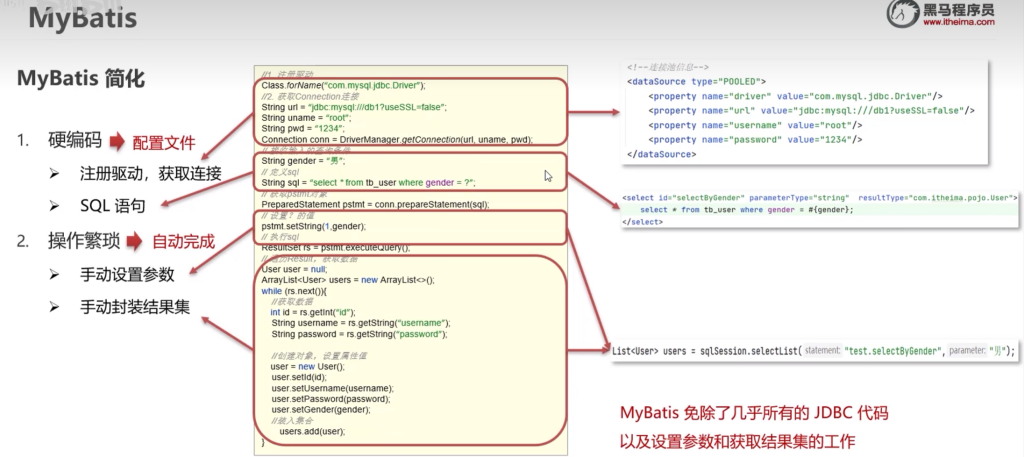The height and width of the screenshot is (457, 1024).
Task: Click the large MyBatis slide title
Action: [x=83, y=18]
